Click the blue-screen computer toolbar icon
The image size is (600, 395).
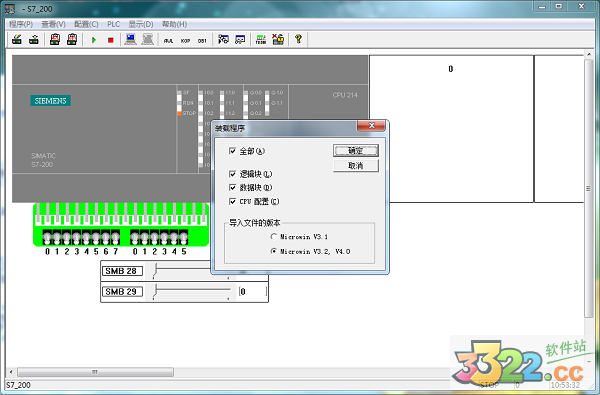pyautogui.click(x=130, y=39)
